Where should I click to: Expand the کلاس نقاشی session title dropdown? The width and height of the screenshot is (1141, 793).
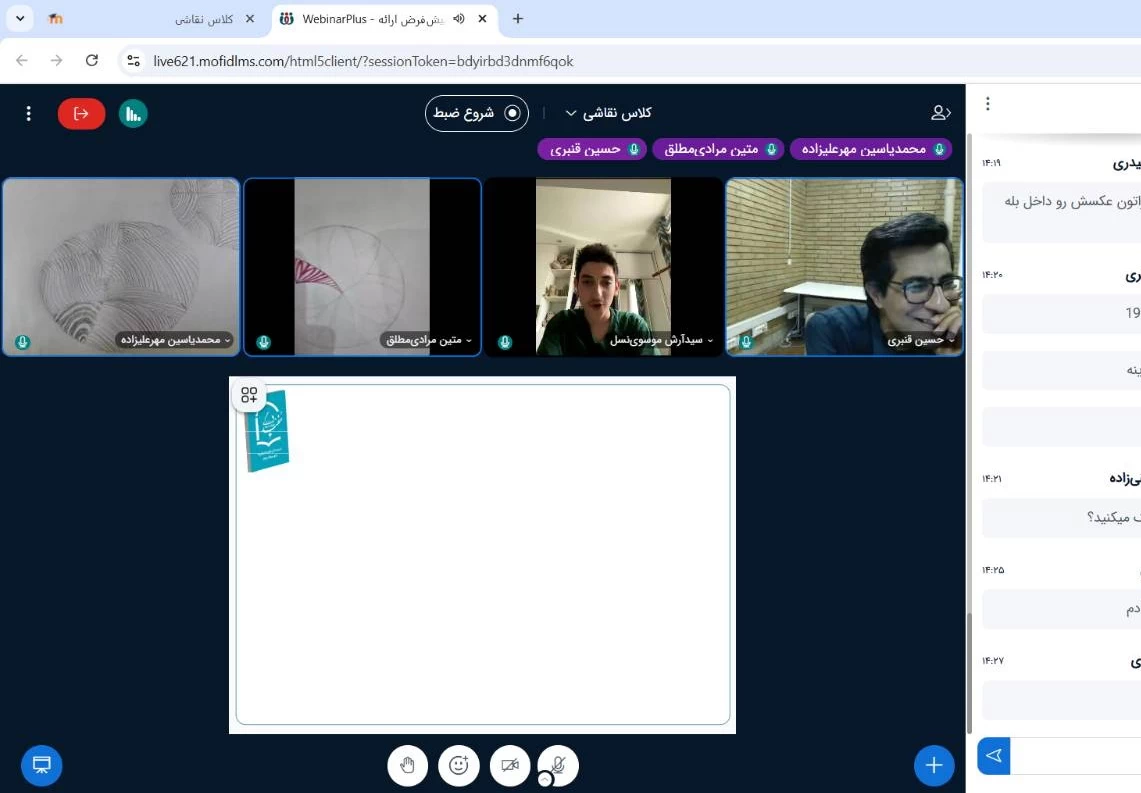[x=609, y=113]
